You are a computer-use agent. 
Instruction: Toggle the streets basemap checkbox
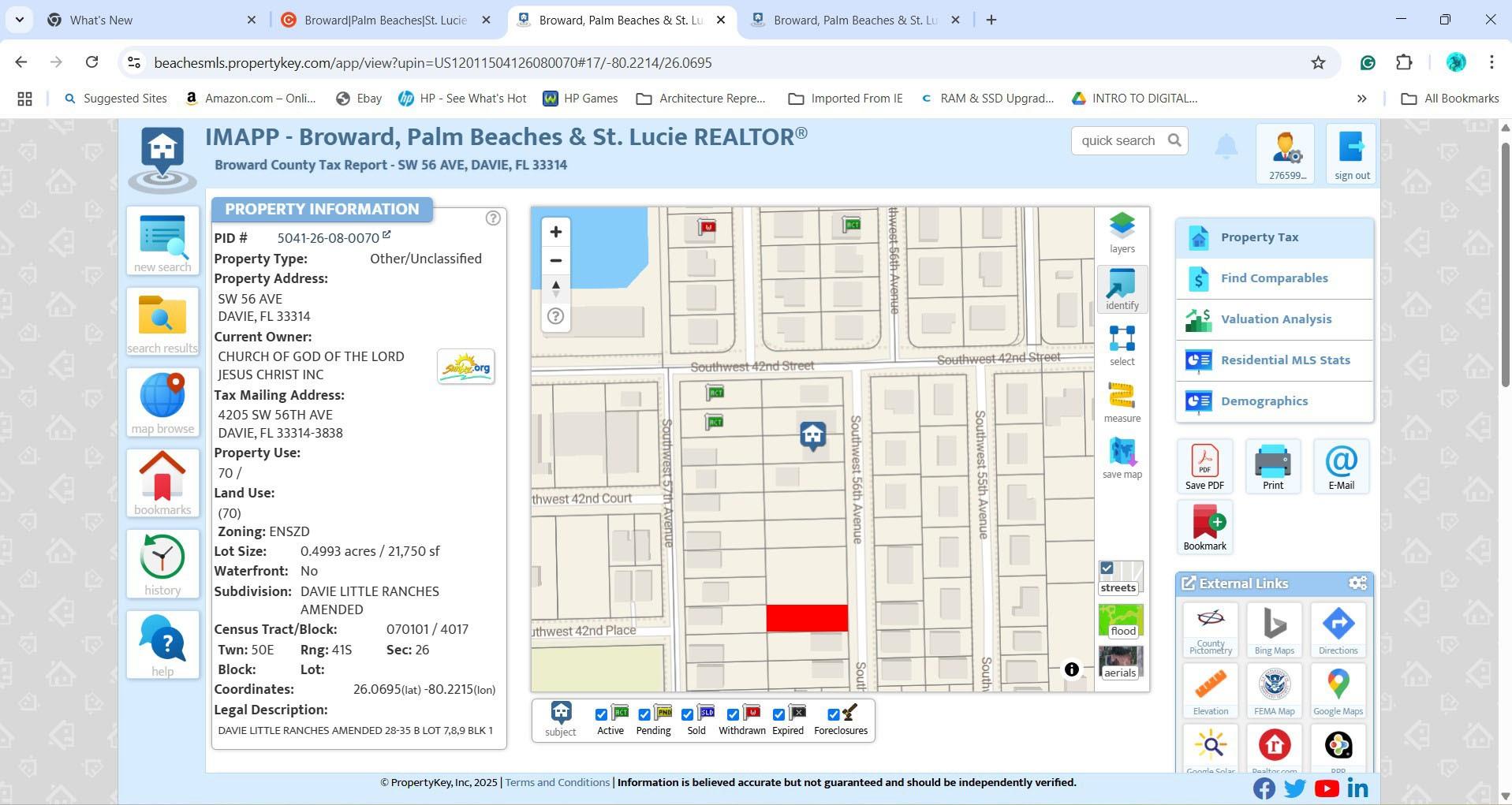click(1107, 568)
